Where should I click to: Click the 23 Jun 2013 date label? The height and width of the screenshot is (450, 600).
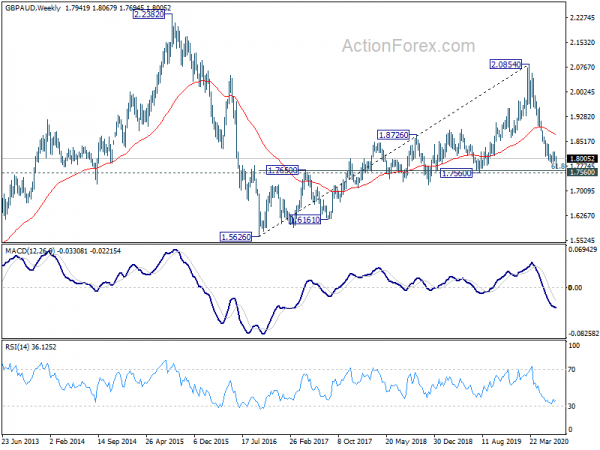tap(20, 441)
